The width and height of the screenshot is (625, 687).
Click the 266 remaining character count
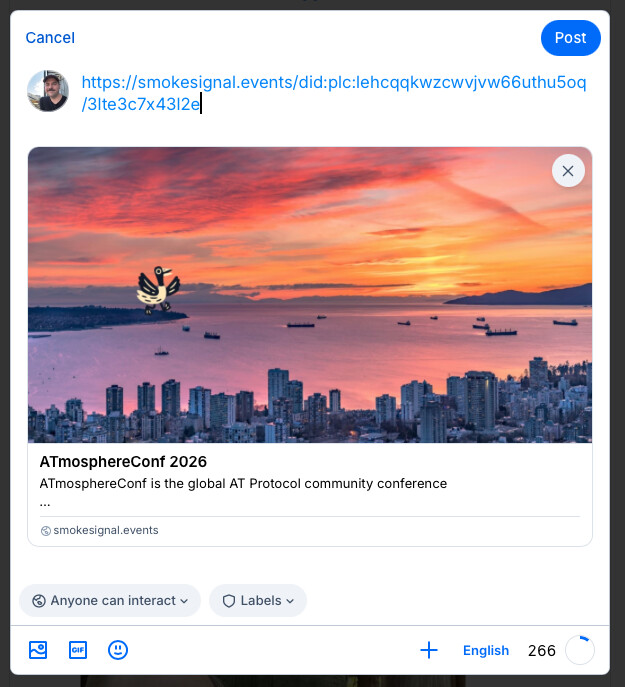click(541, 650)
